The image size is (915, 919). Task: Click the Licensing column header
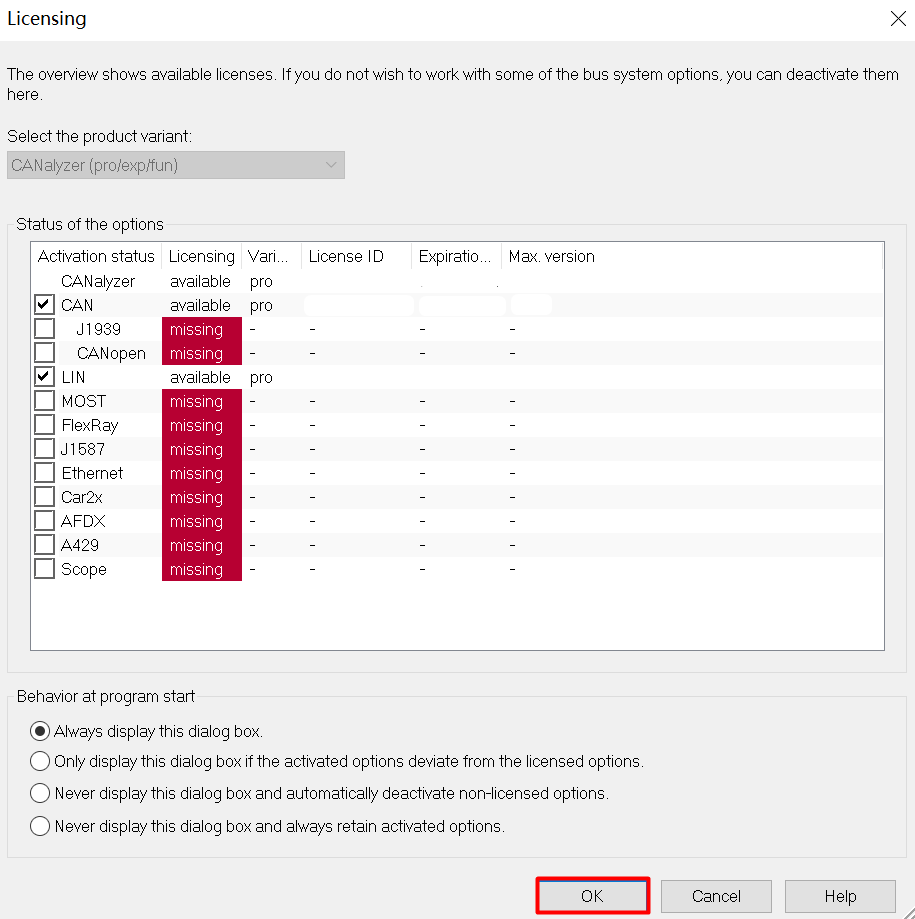(202, 256)
